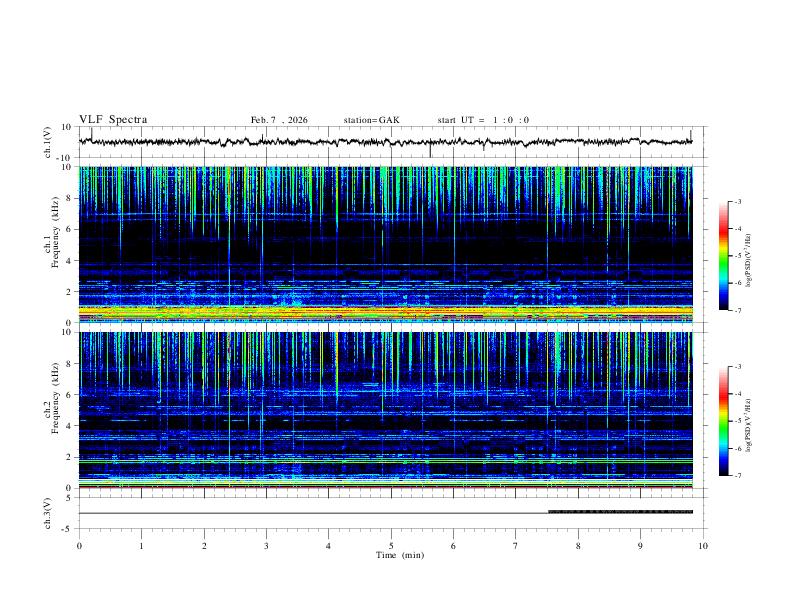Screen dimensions: 792x612
Task: Click the "4" tick on ch.2 Frequency axis
Action: pyautogui.click(x=69, y=426)
